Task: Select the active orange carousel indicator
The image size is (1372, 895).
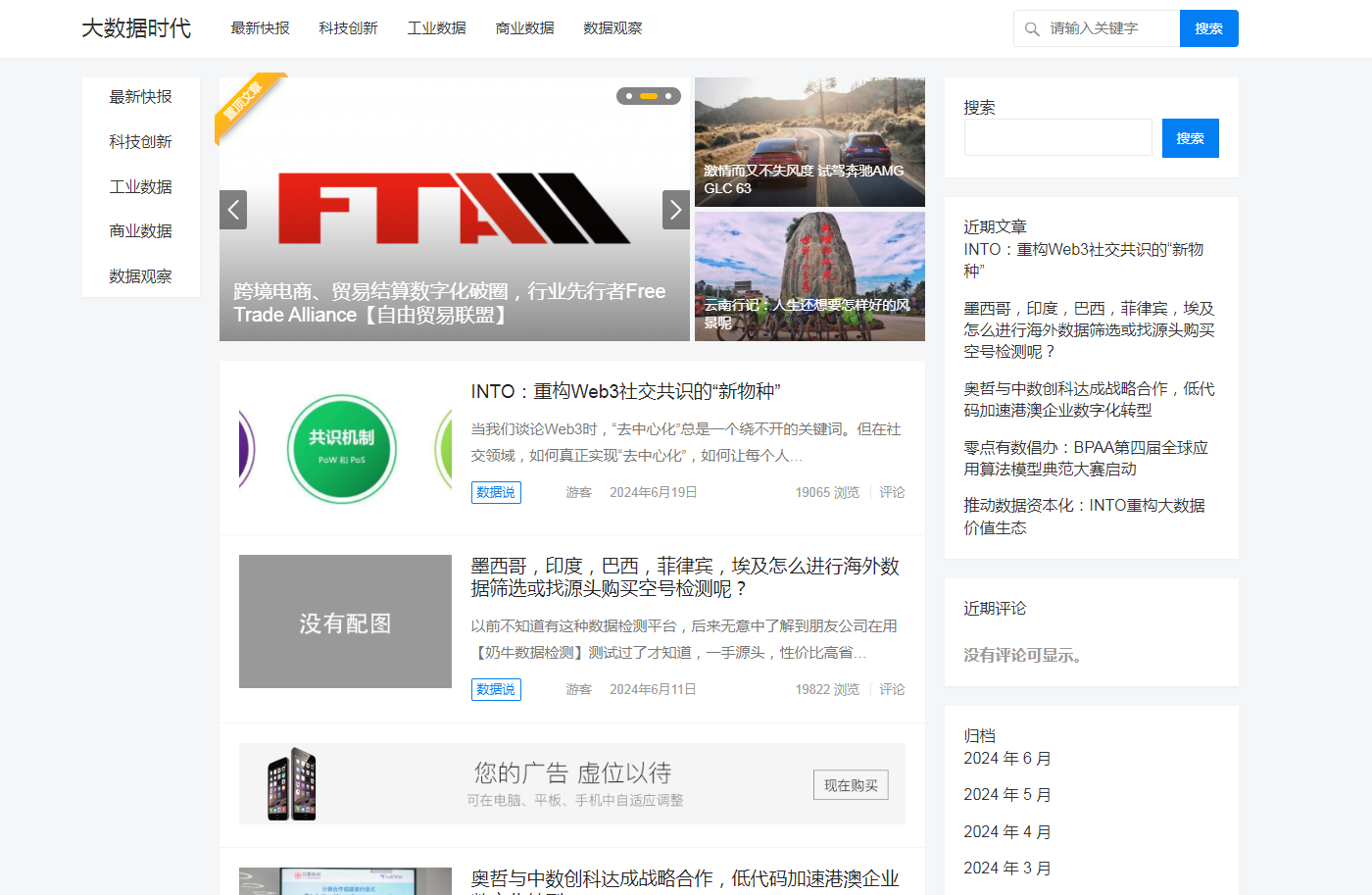Action: 649,96
